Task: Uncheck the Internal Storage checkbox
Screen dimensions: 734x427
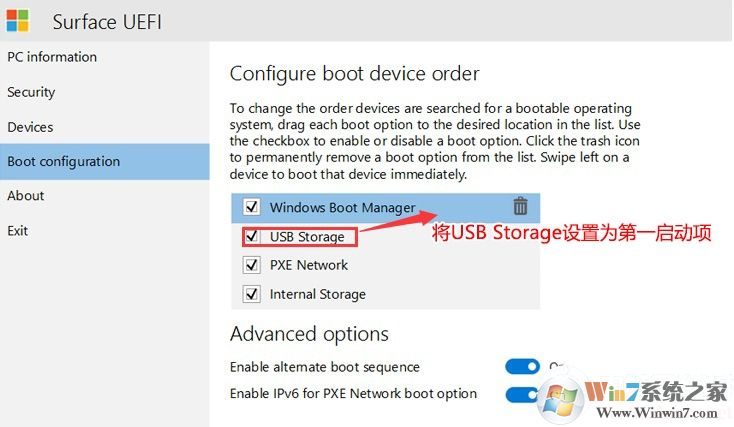Action: (x=252, y=294)
